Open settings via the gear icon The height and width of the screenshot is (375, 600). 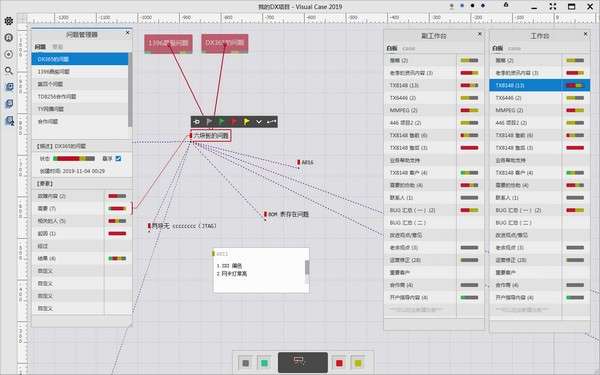(x=8, y=21)
